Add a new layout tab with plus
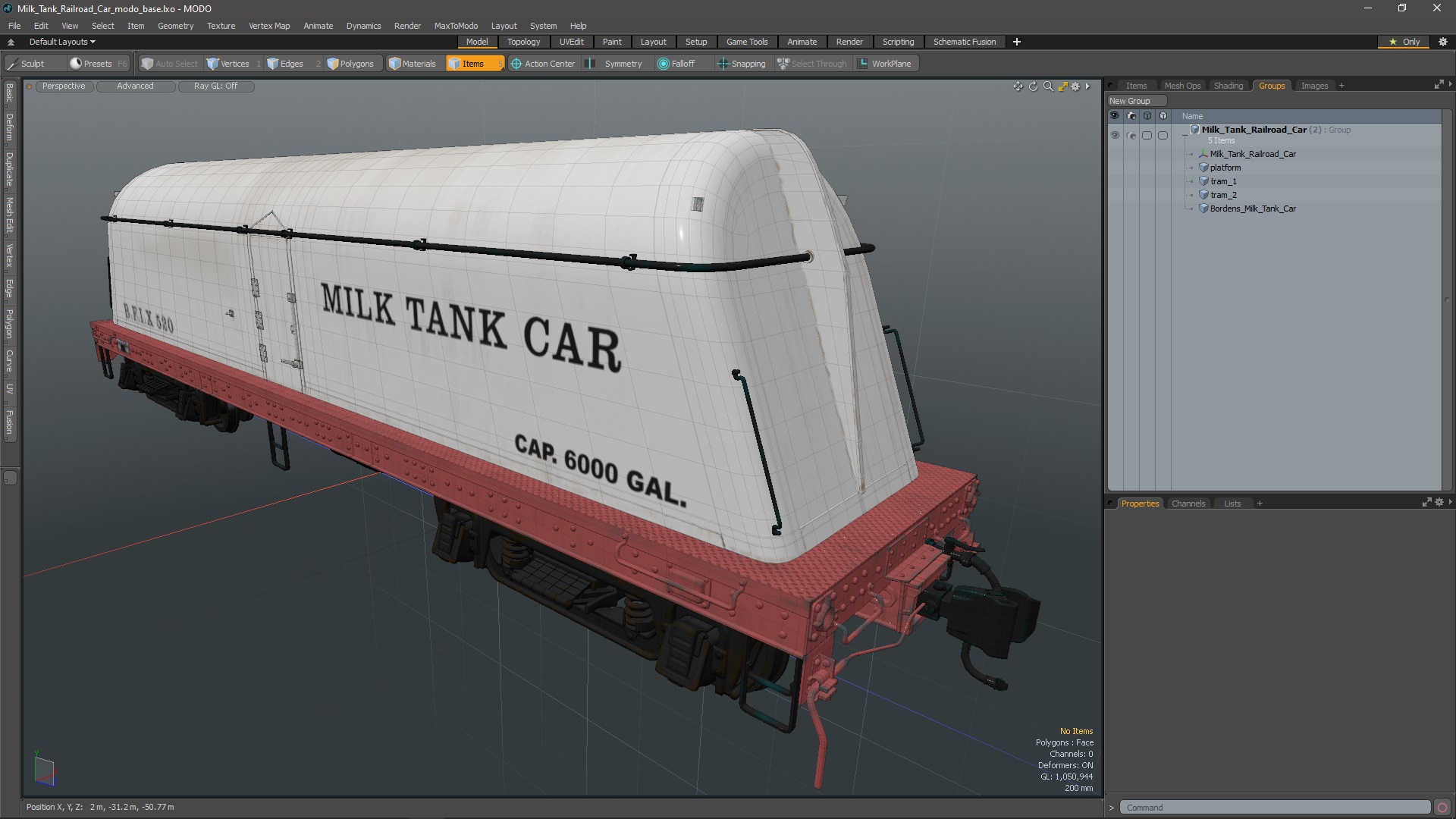 (1017, 42)
